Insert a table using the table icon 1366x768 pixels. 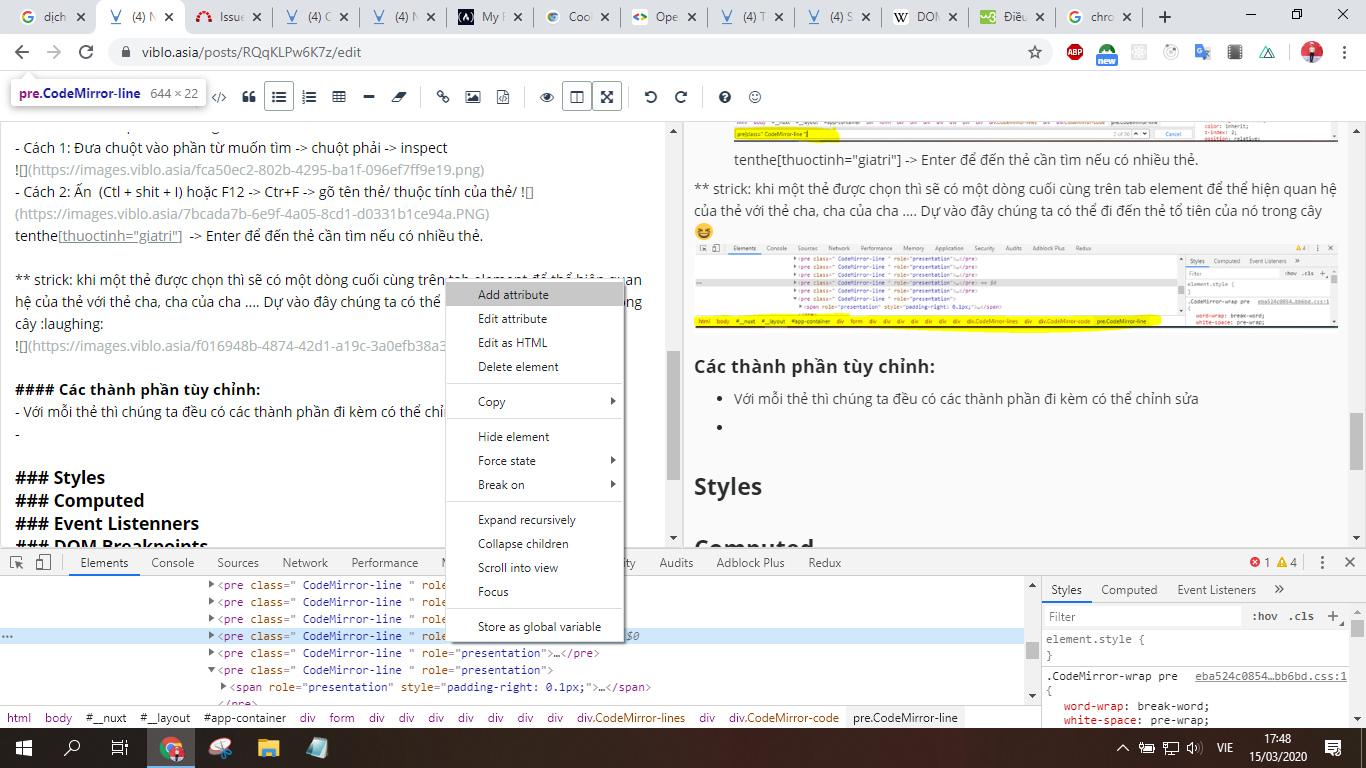pos(339,97)
